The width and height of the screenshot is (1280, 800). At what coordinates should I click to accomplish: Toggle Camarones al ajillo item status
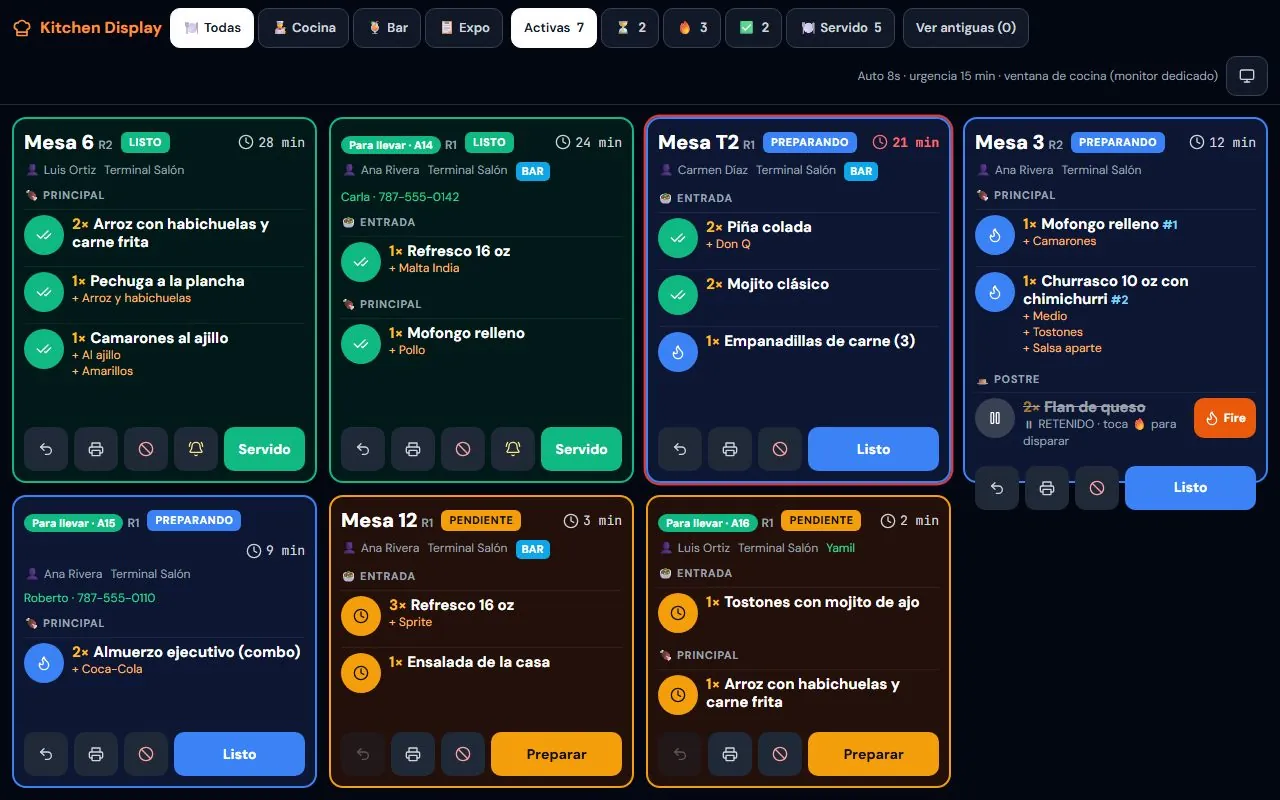click(x=44, y=349)
